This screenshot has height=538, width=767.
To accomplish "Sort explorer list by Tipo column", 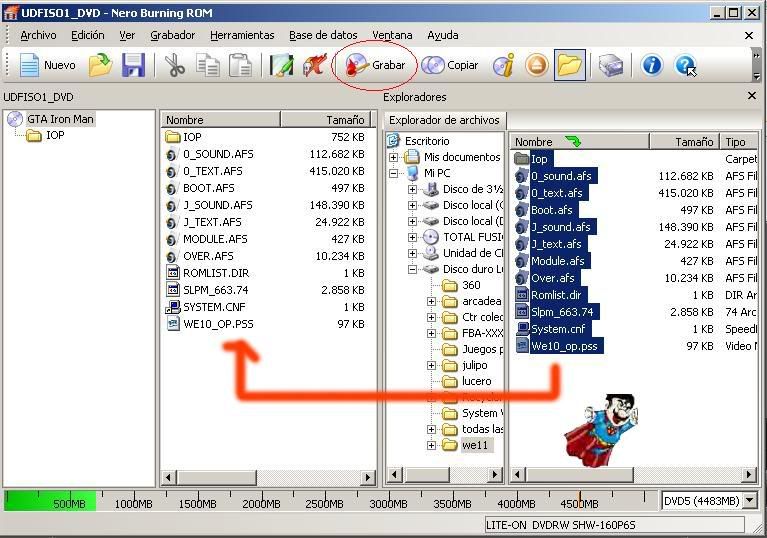I will click(739, 142).
